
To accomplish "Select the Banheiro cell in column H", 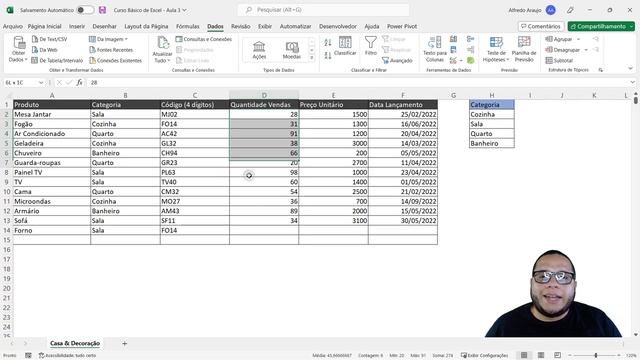I will (x=492, y=143).
